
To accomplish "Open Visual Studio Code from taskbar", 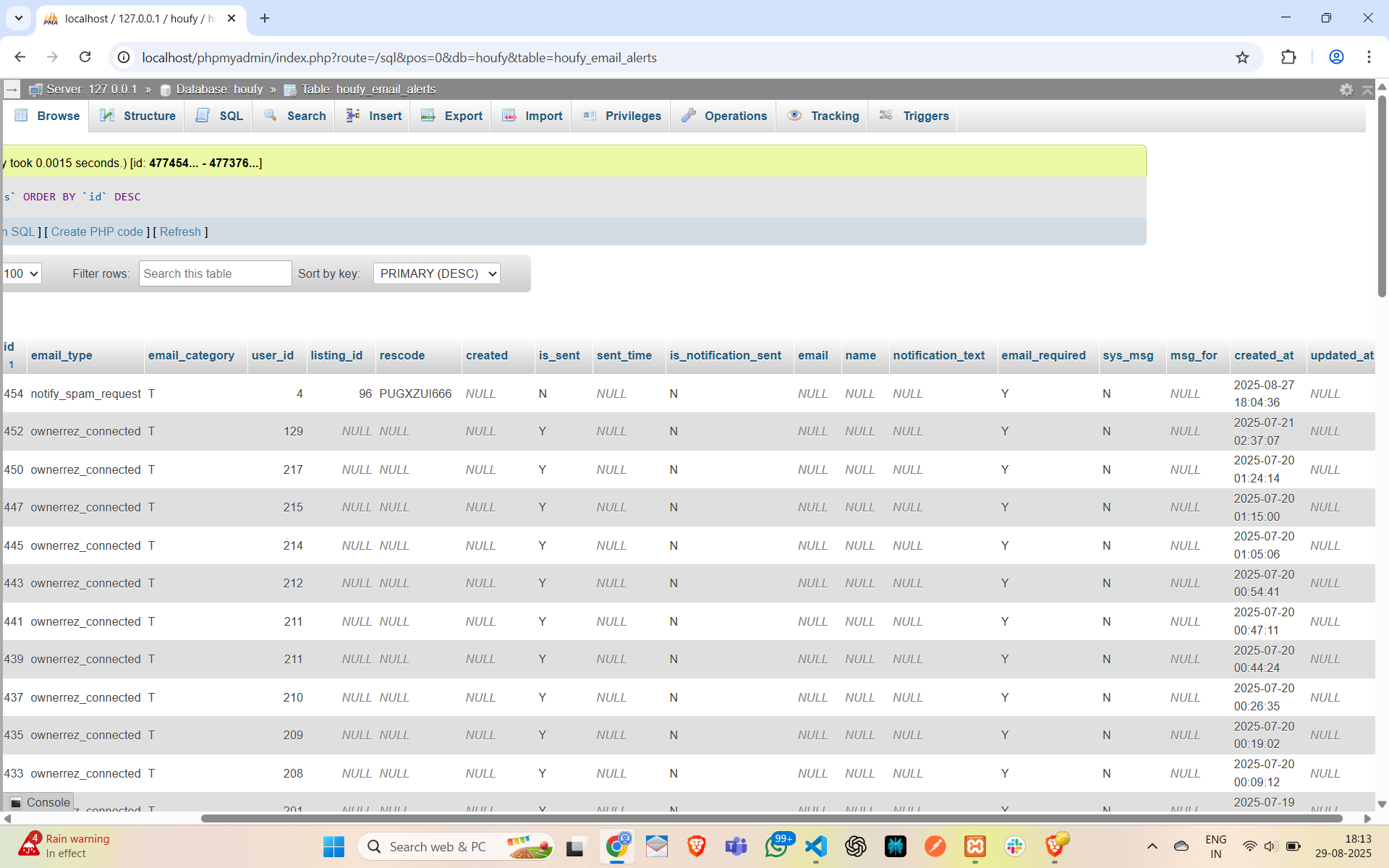I will click(815, 846).
